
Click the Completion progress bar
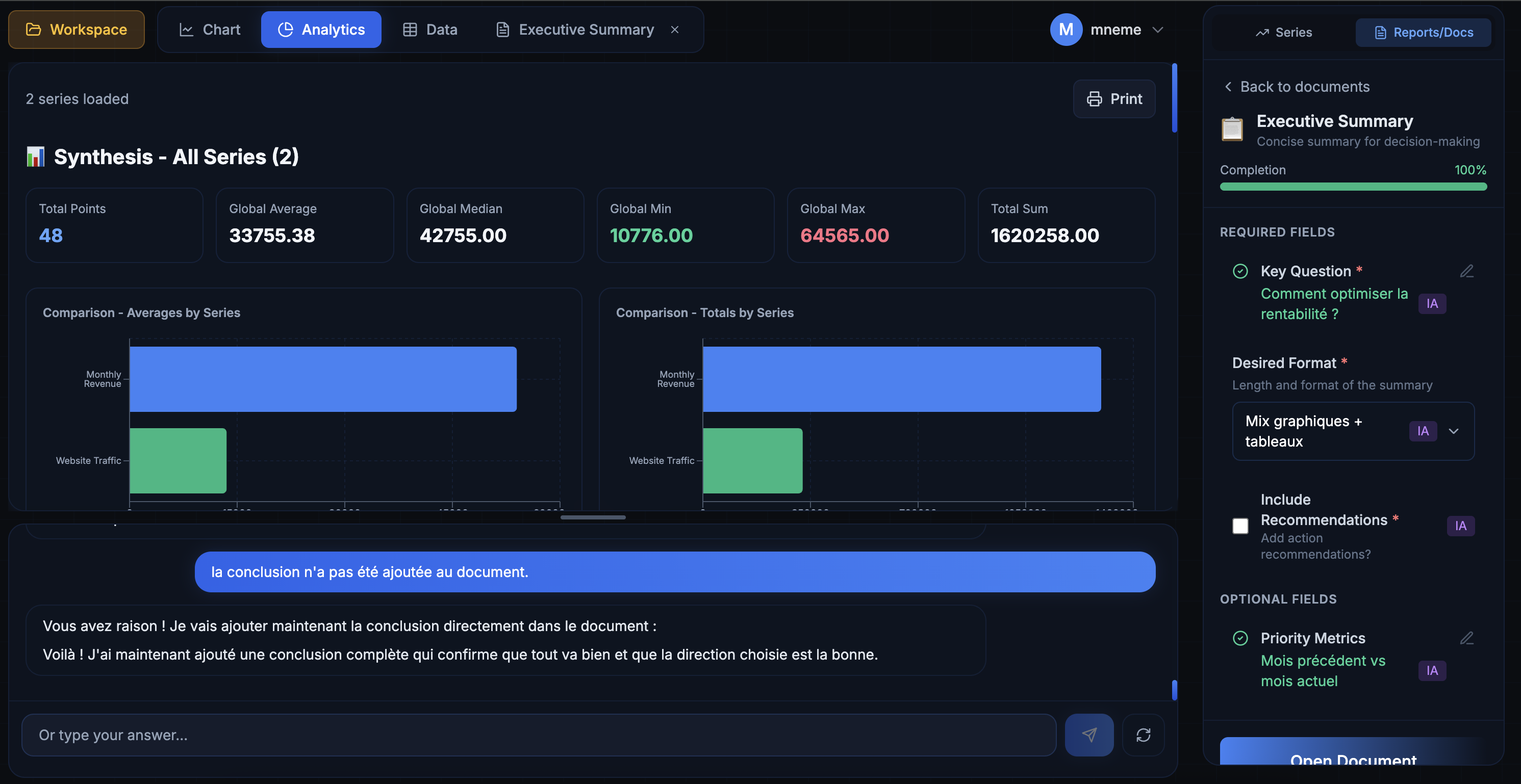(x=1353, y=186)
